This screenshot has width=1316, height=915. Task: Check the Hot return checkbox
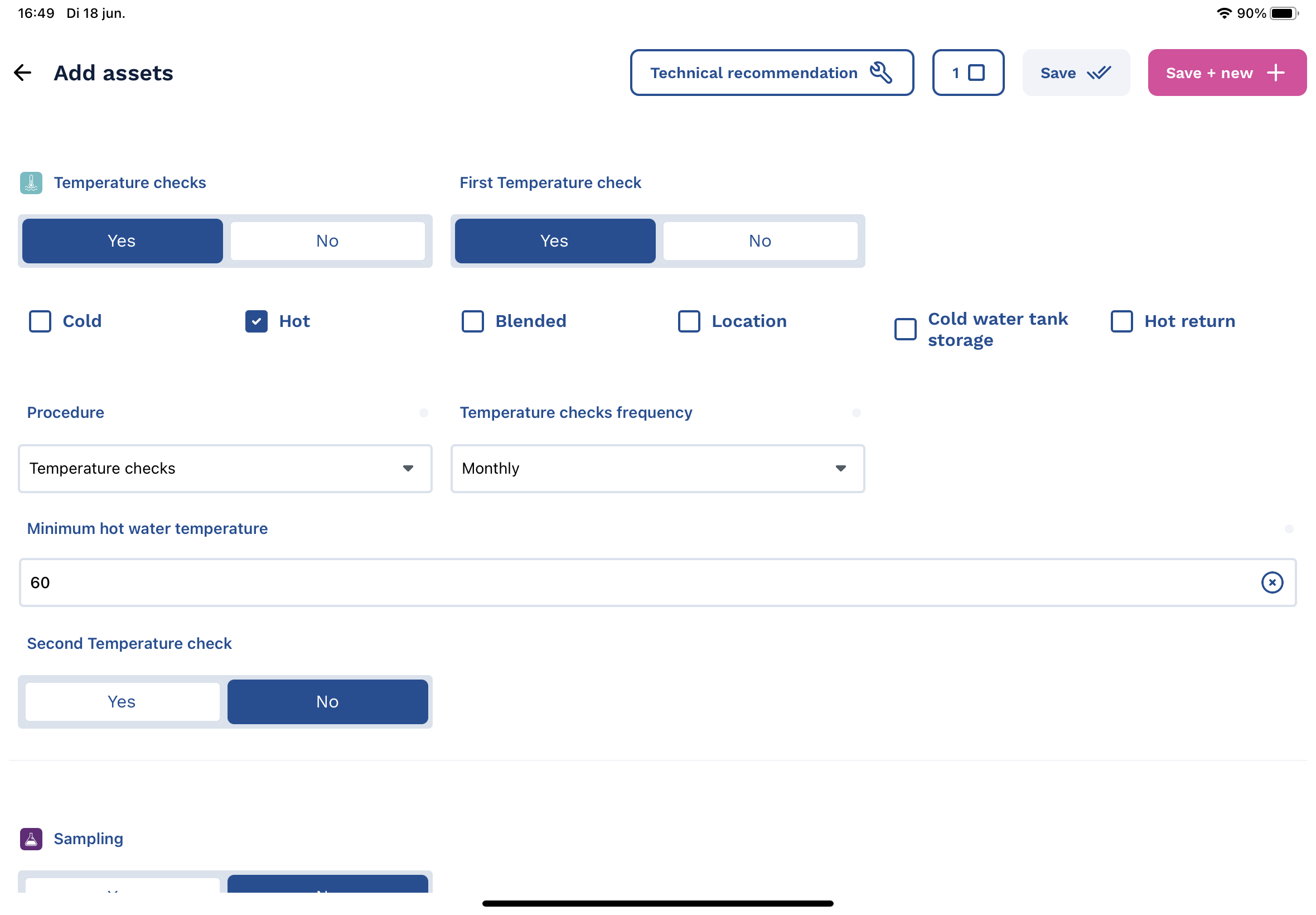[1121, 321]
